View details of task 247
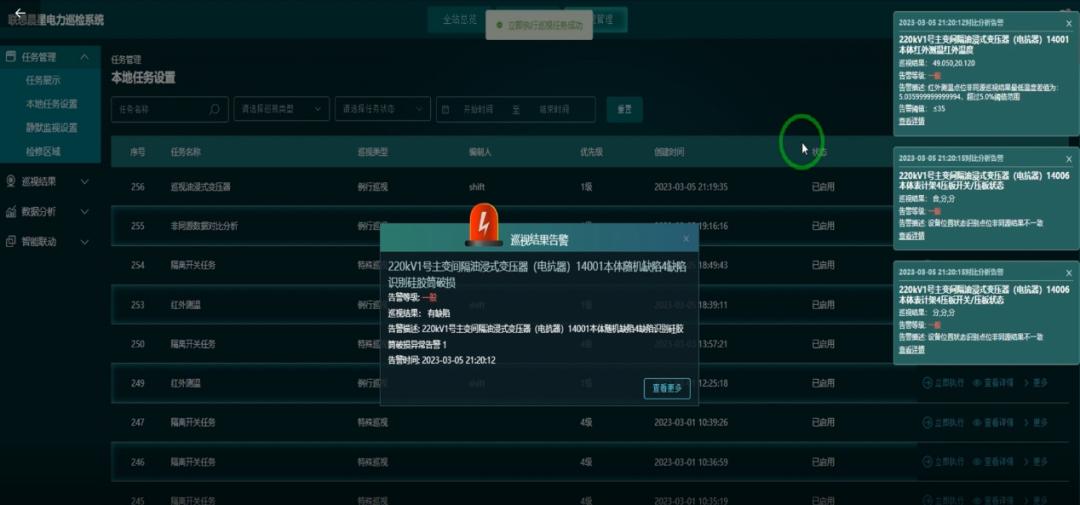 pos(993,422)
